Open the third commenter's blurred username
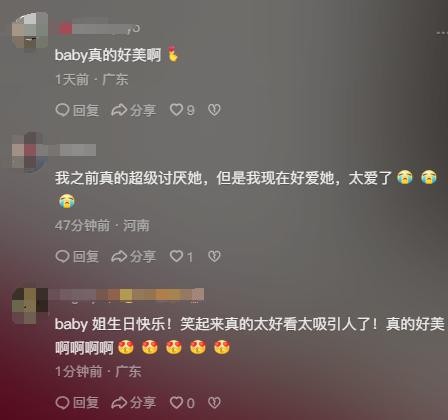Screen dimensions: 448x420 [127, 295]
